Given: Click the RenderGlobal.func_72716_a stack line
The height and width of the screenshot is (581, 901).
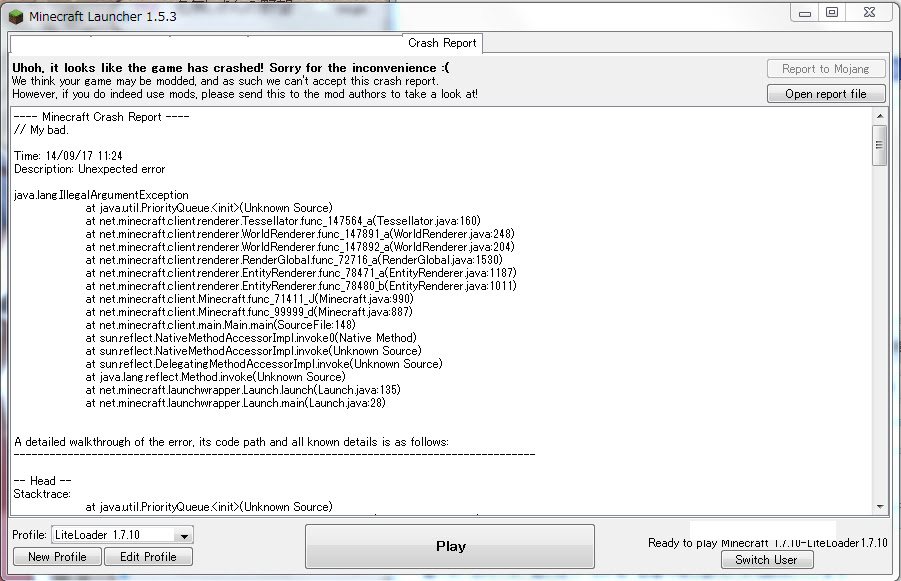Looking at the screenshot, I should tap(294, 260).
